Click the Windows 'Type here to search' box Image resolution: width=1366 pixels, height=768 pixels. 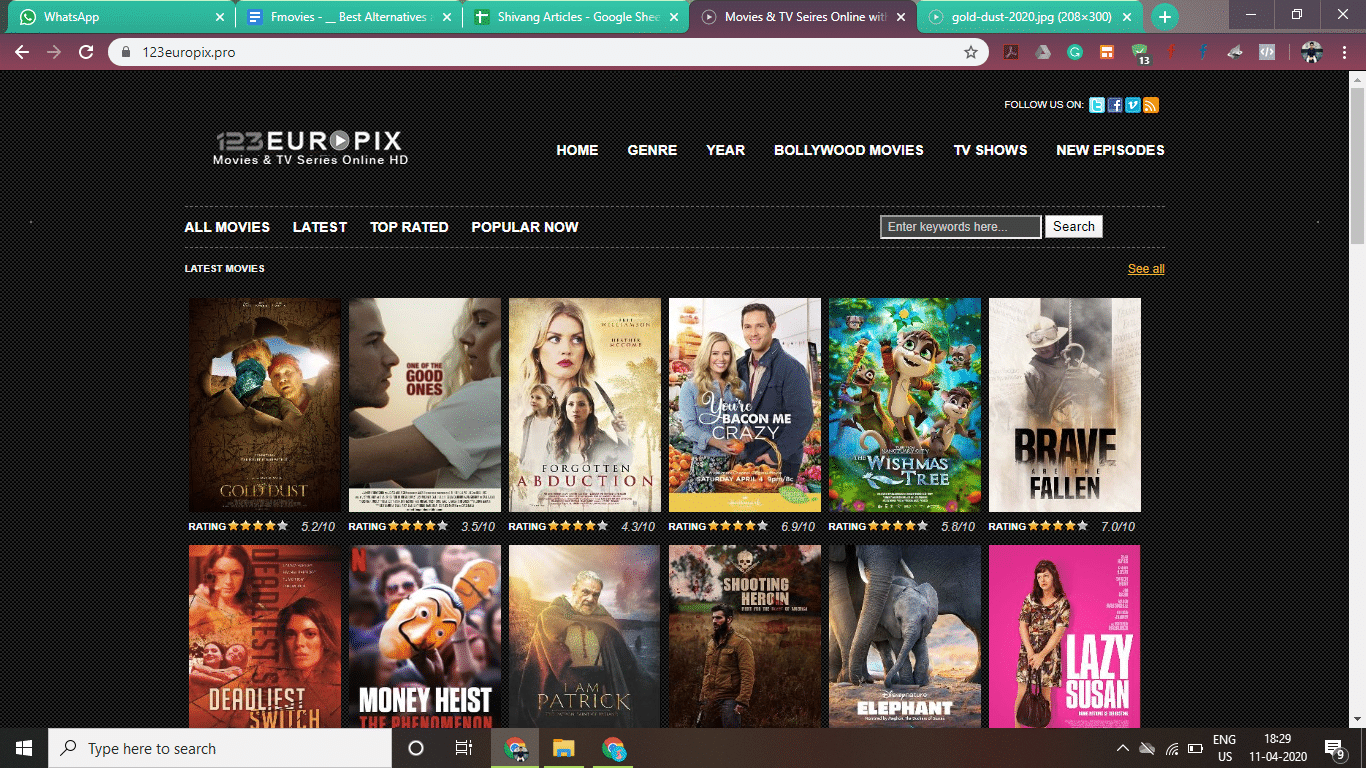point(220,748)
